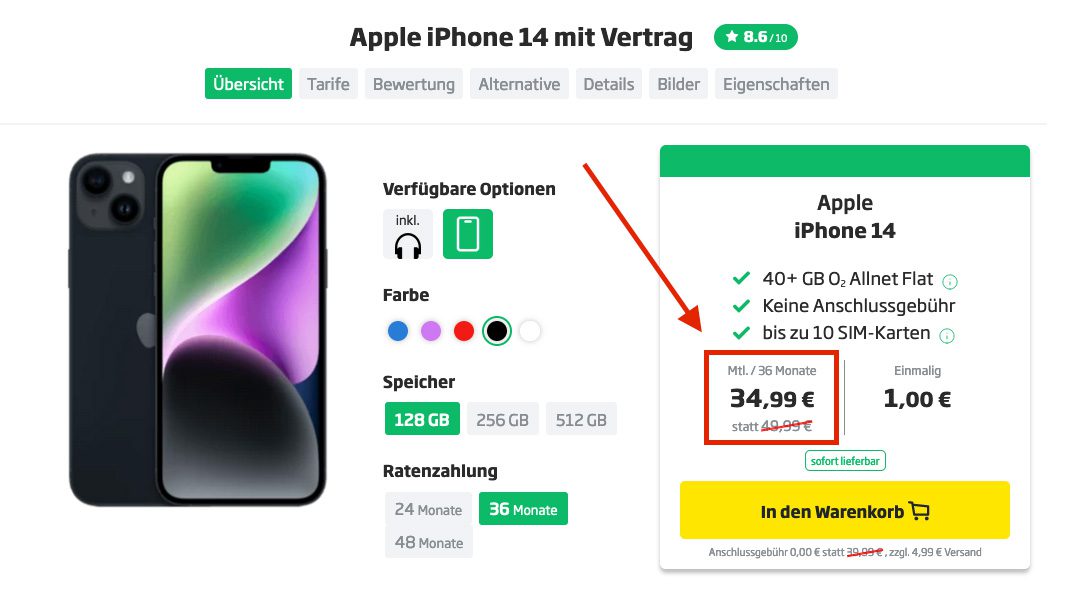Select 512 GB storage option

[581, 419]
